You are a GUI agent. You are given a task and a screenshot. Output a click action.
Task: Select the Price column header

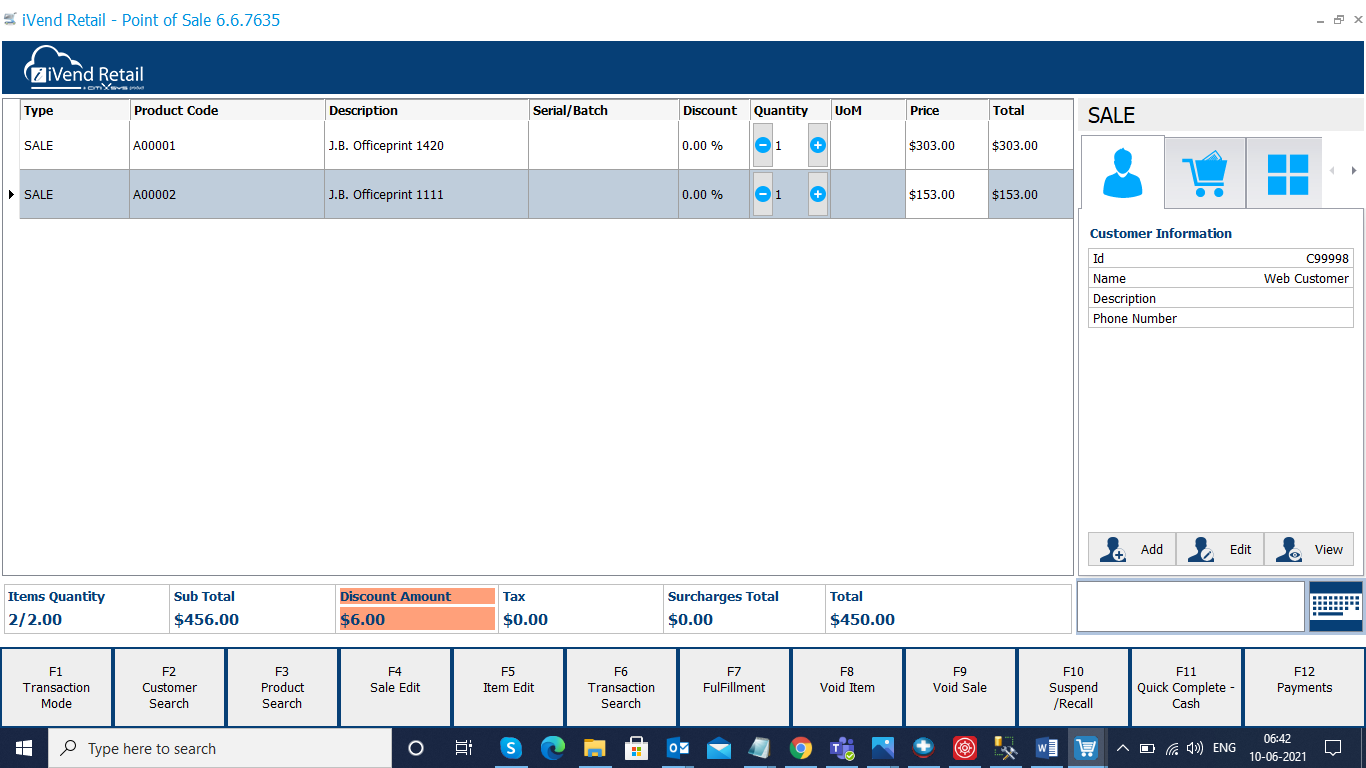[x=947, y=110]
